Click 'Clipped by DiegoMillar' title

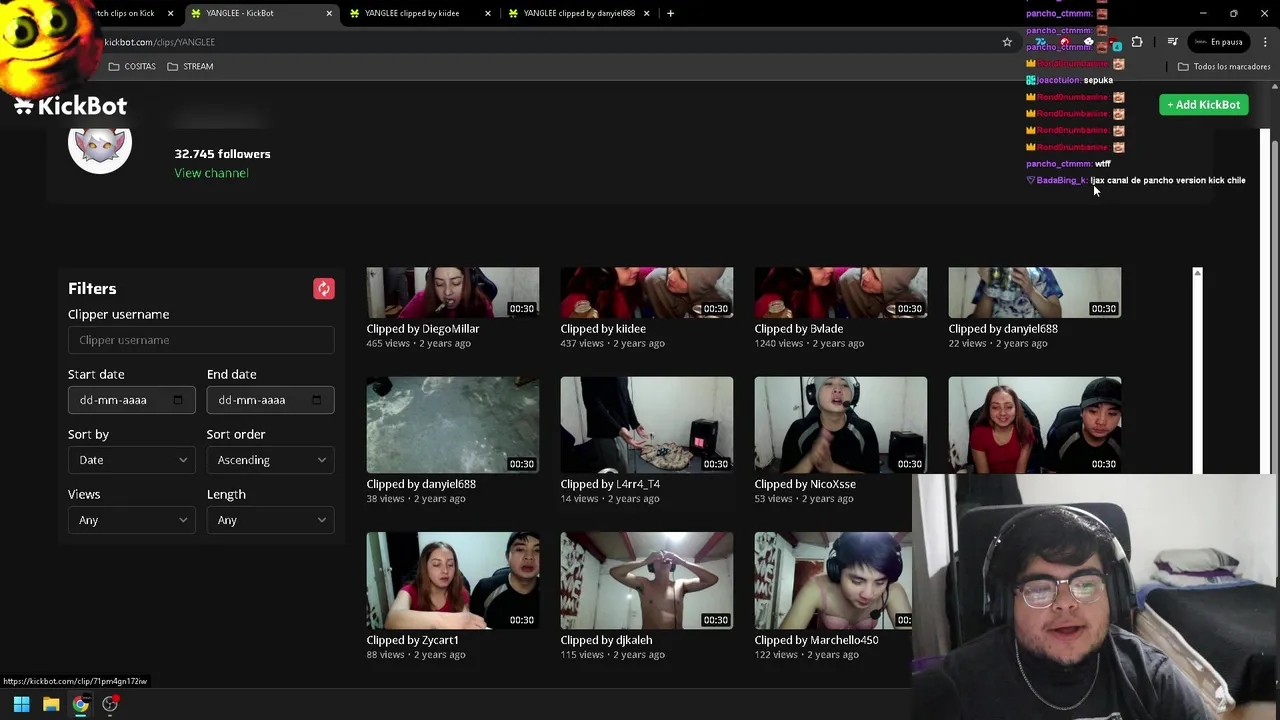pyautogui.click(x=422, y=329)
